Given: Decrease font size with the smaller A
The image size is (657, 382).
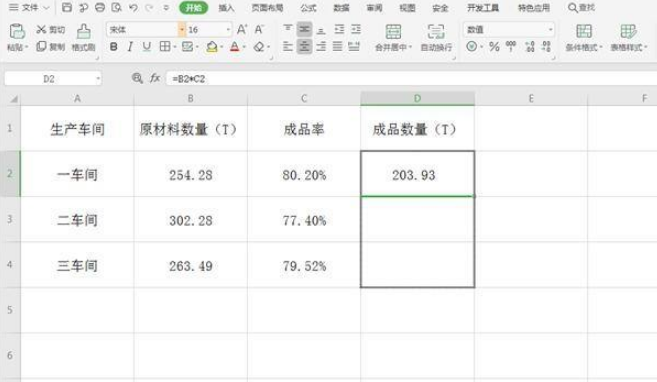Looking at the screenshot, I should pos(259,30).
